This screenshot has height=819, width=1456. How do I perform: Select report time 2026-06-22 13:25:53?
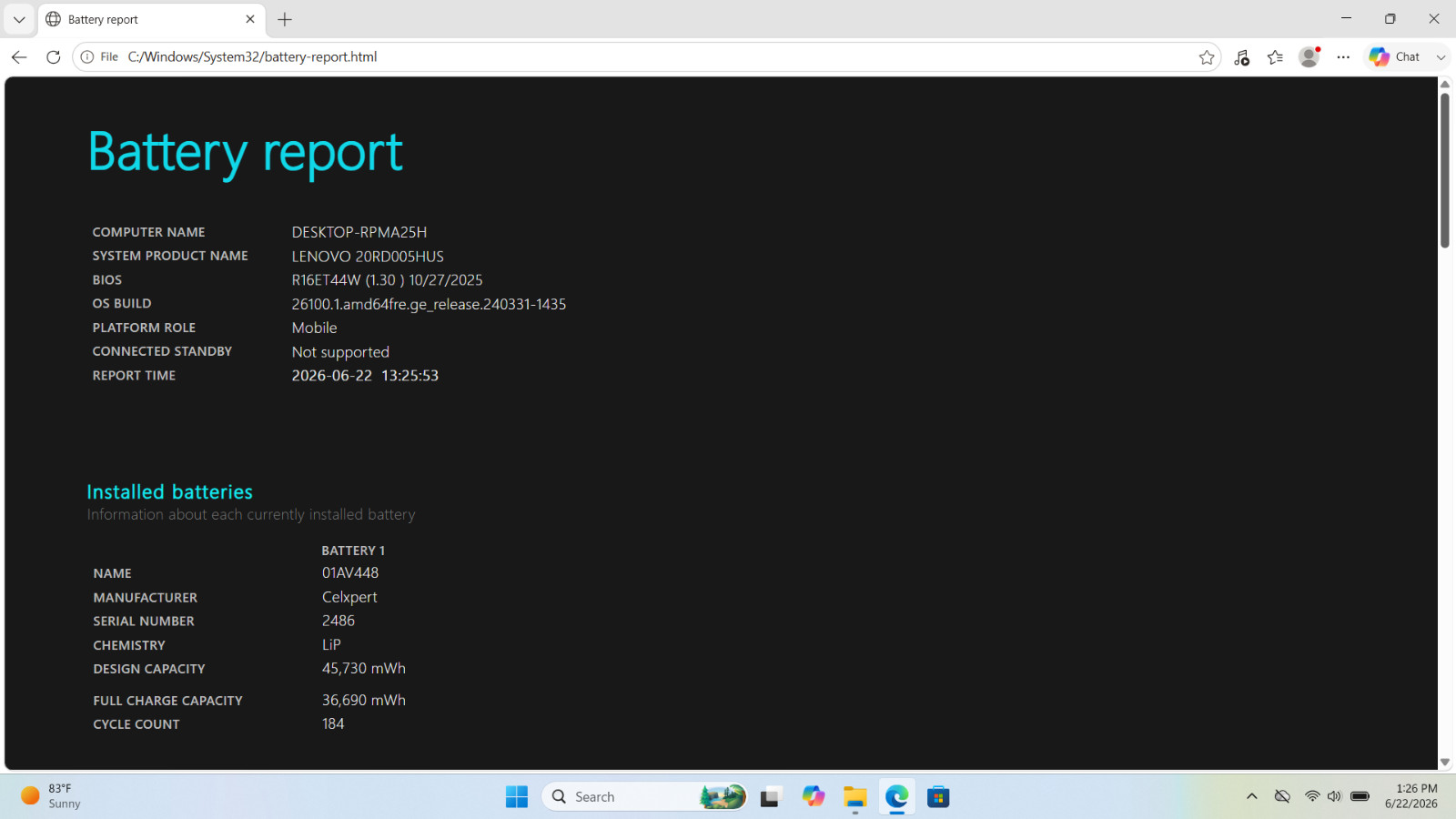coord(365,376)
